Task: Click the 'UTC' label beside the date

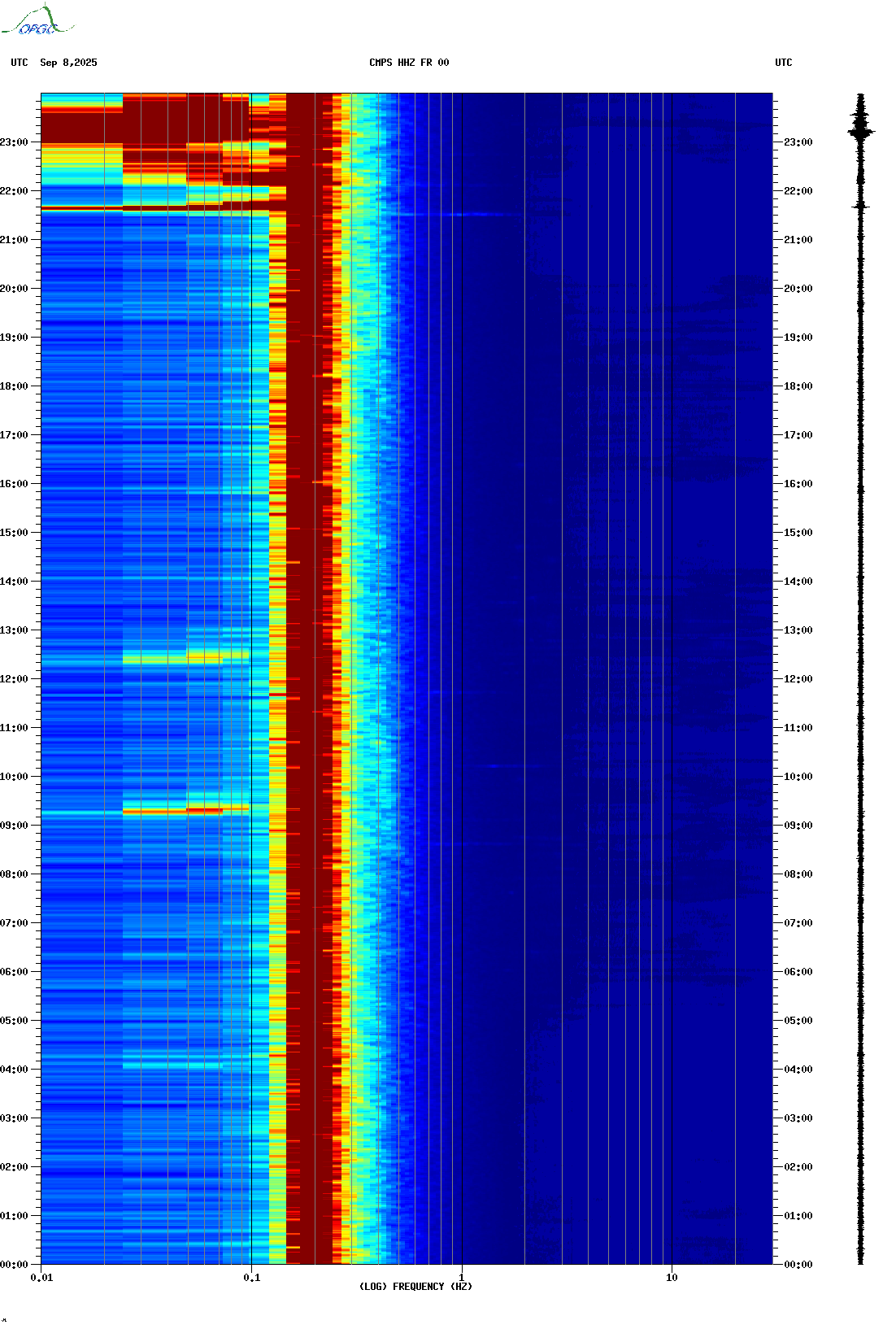Action: pyautogui.click(x=20, y=63)
